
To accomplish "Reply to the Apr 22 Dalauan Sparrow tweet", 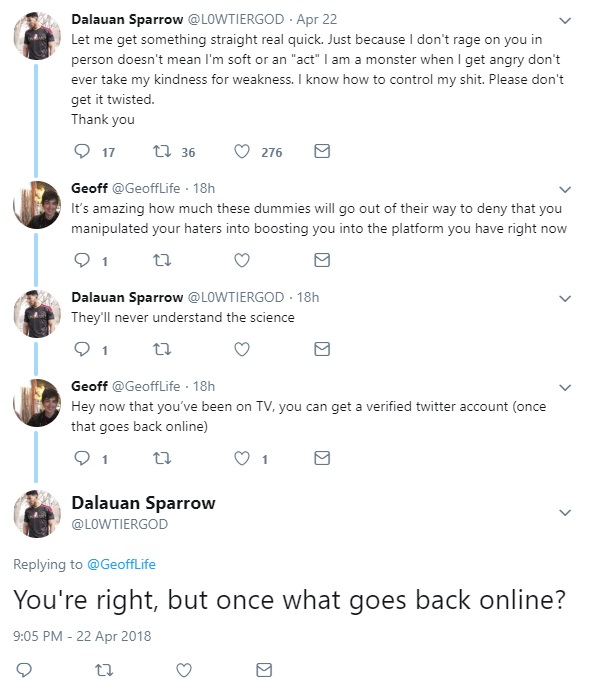I will click(82, 151).
